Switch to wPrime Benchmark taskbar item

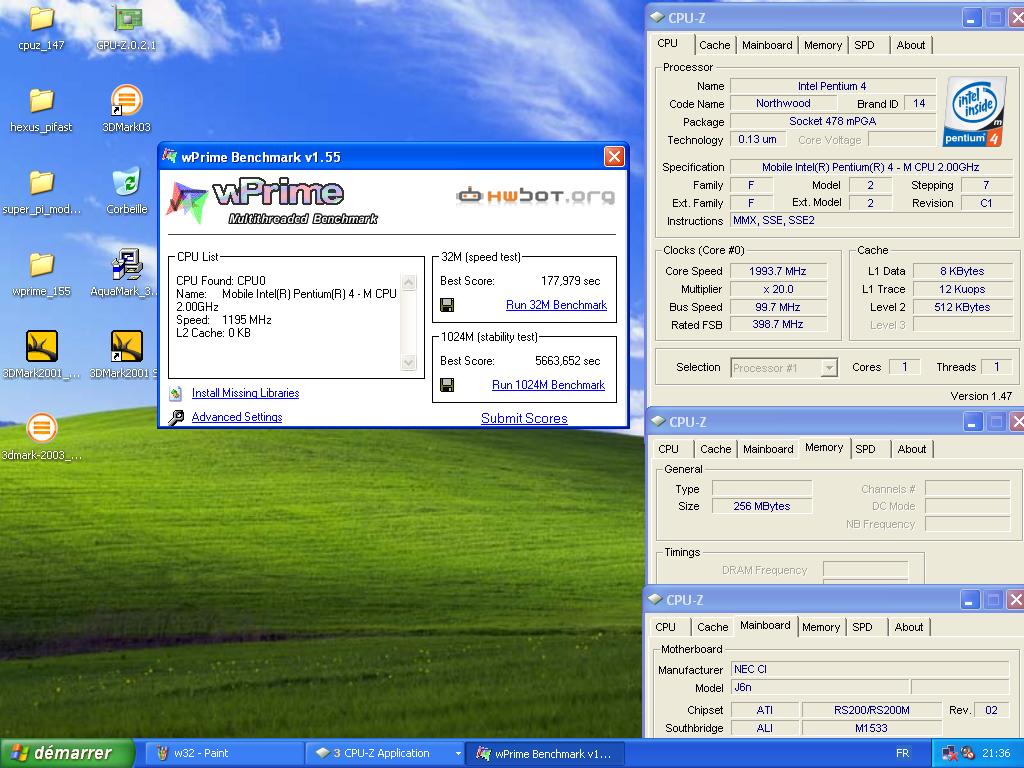coord(545,754)
